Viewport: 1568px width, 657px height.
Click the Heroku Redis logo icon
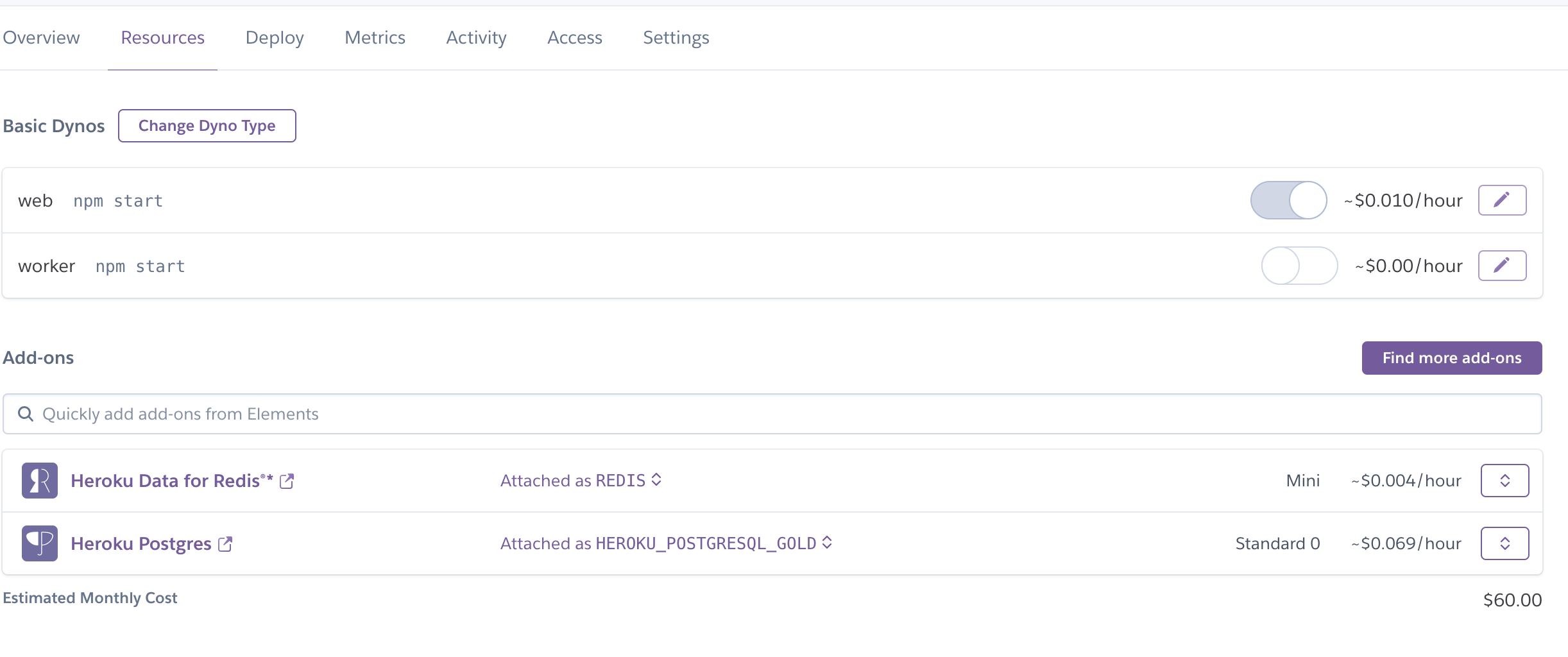coord(40,481)
